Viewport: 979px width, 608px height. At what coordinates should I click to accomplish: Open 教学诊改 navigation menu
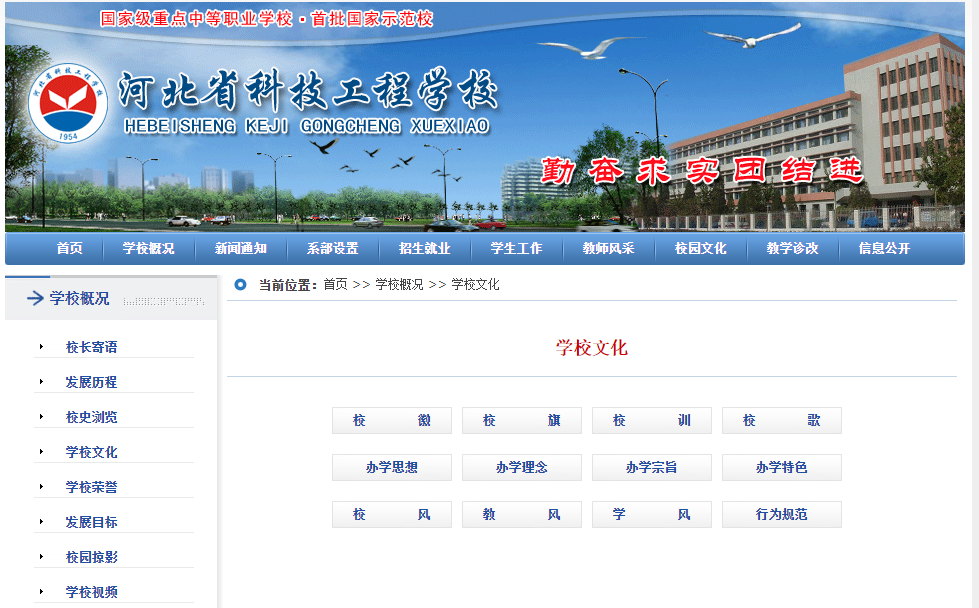[792, 248]
